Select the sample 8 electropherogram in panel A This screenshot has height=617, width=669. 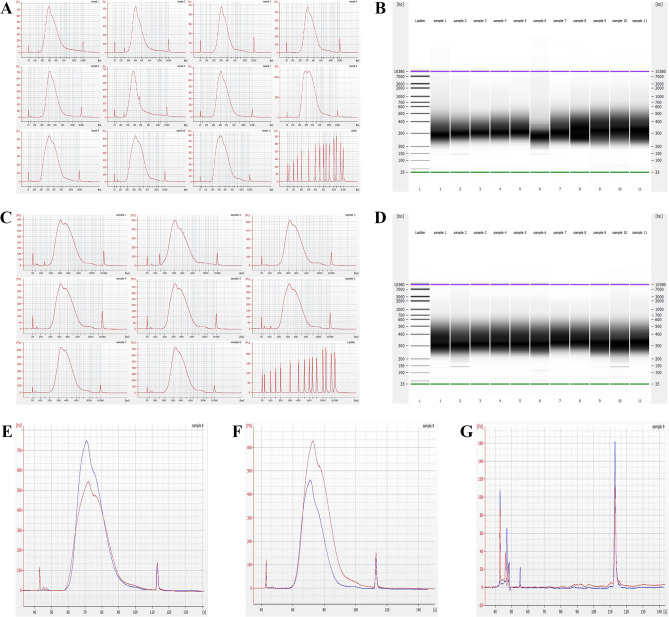point(318,94)
